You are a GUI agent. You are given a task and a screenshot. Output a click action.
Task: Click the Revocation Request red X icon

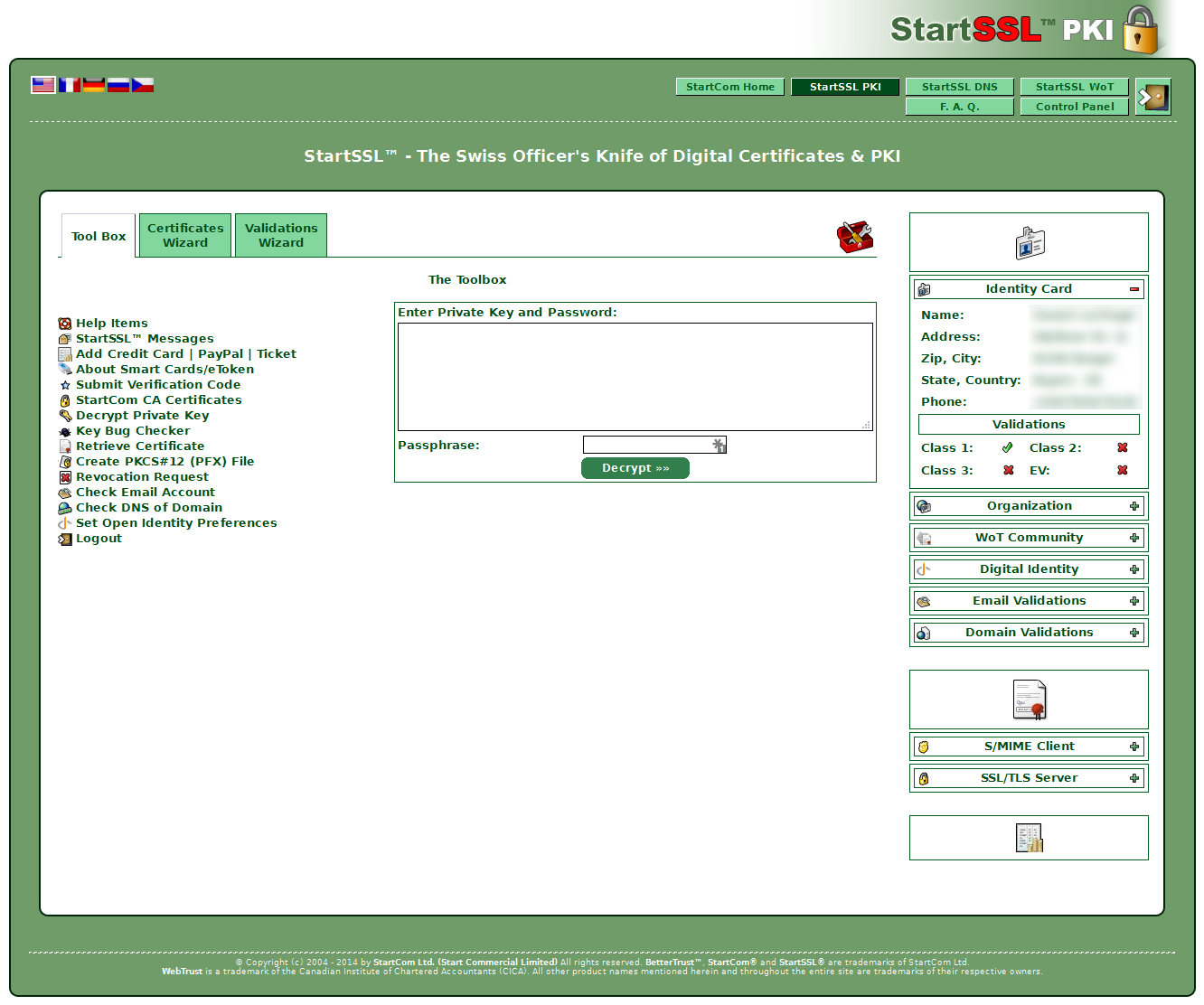click(x=65, y=477)
